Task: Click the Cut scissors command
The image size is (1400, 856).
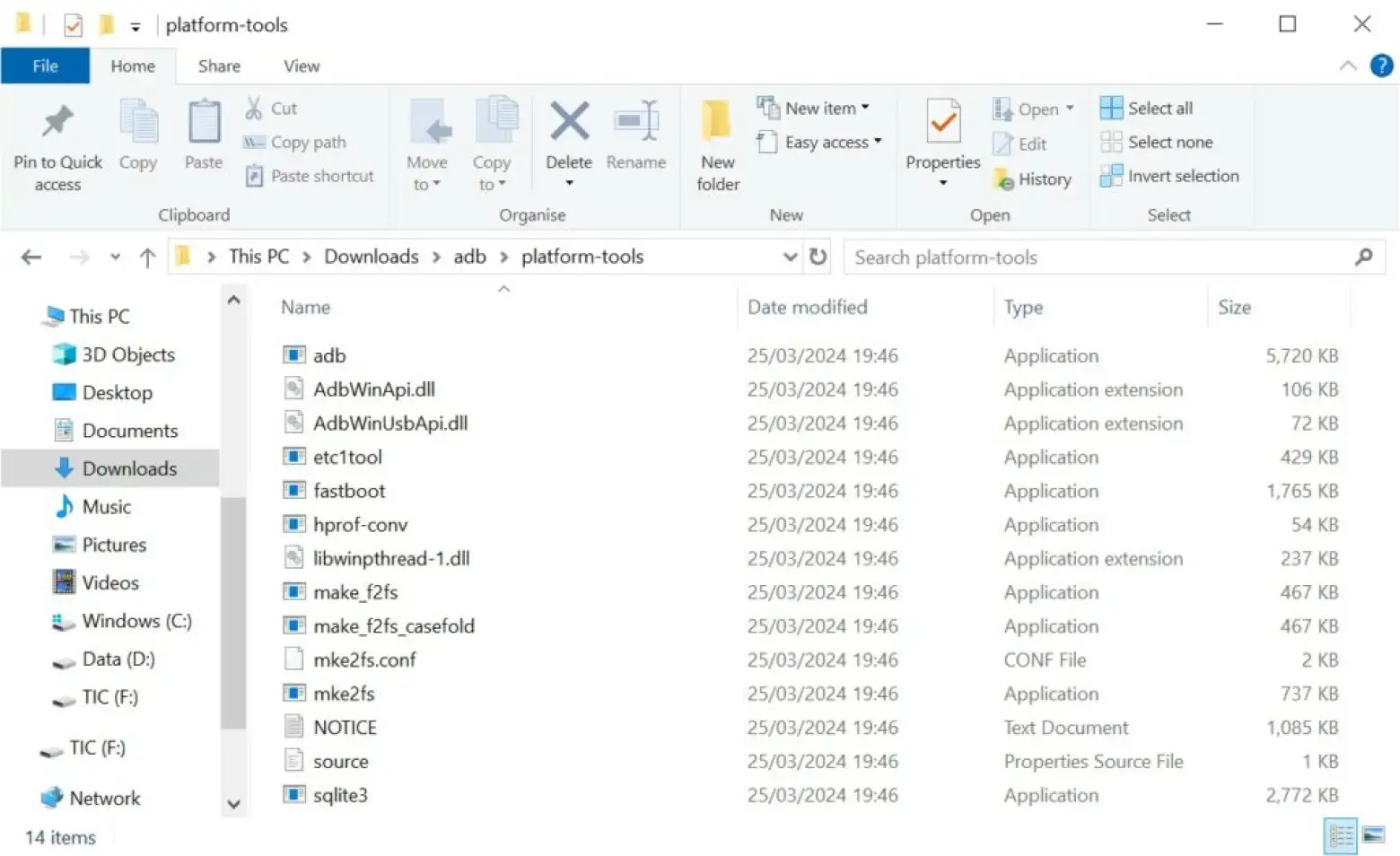Action: tap(271, 109)
